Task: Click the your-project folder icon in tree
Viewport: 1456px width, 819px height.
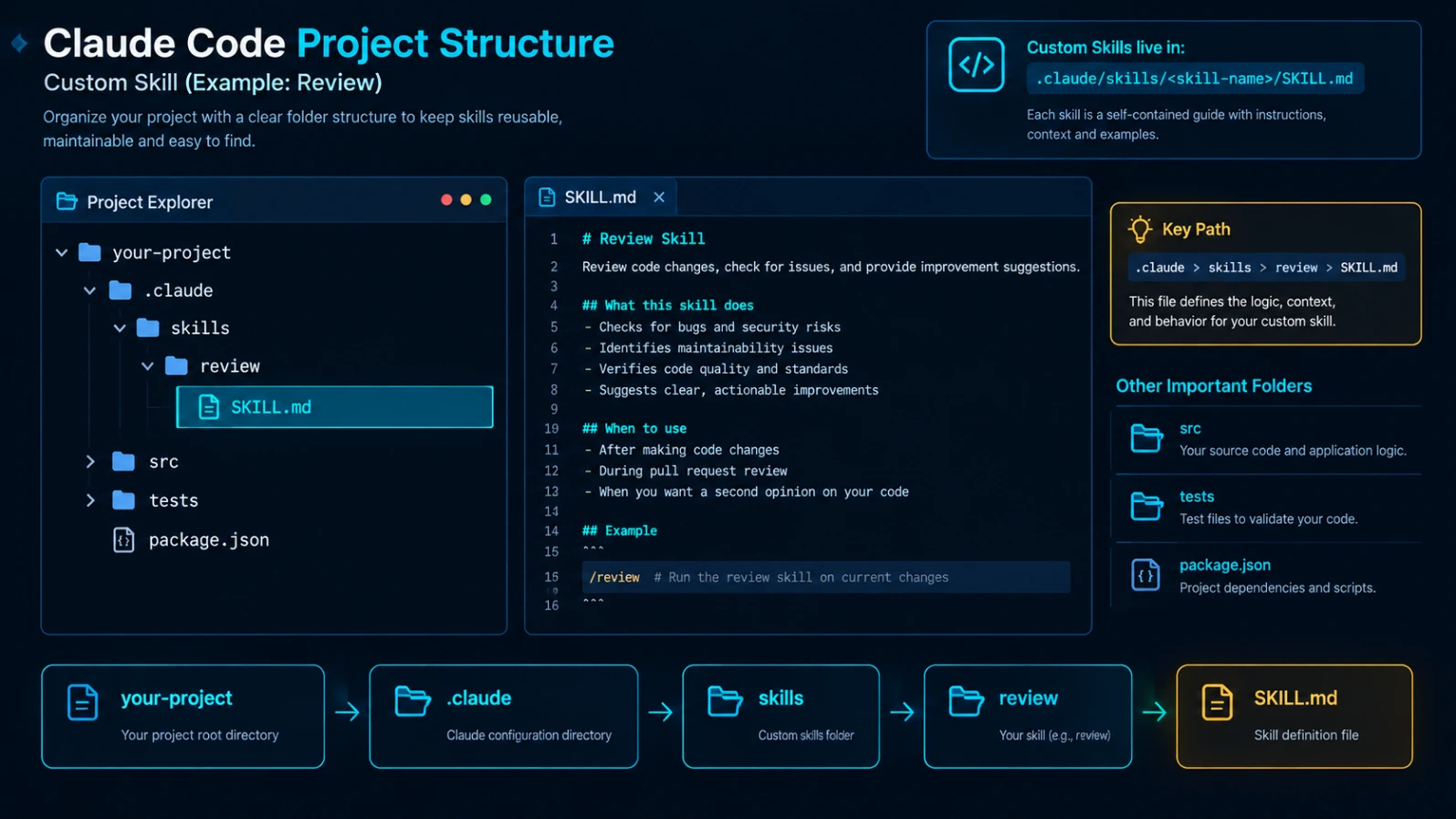Action: [x=89, y=252]
